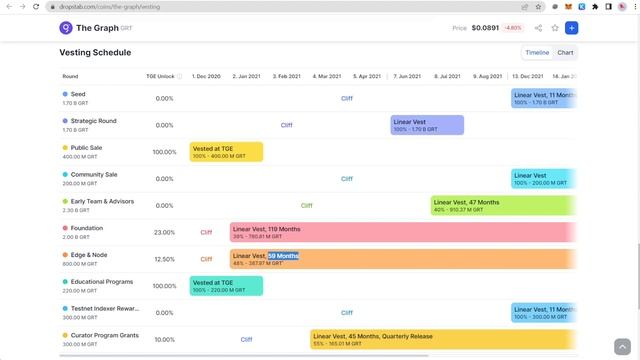The width and height of the screenshot is (640, 360).
Task: Click Educational Programs round name
Action: click(x=102, y=282)
